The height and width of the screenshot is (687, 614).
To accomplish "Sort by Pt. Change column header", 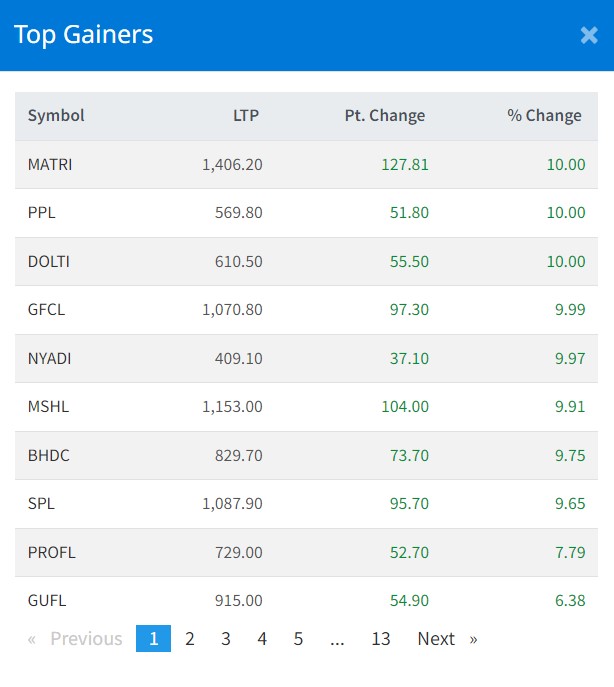I will click(x=385, y=115).
